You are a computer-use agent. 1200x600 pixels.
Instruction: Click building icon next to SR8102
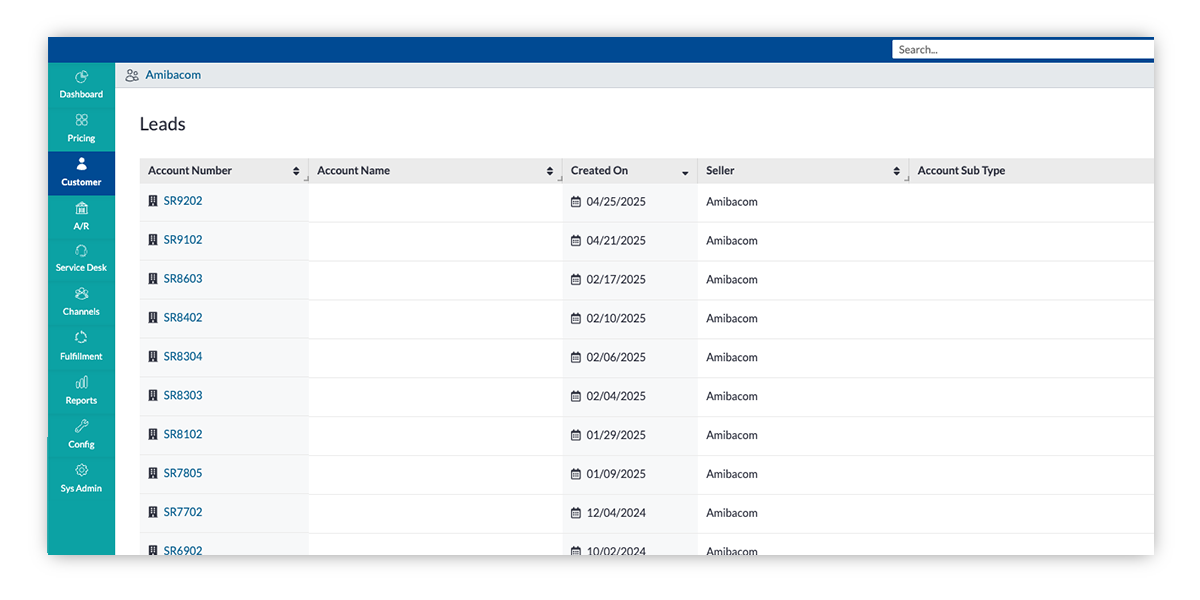pos(153,435)
